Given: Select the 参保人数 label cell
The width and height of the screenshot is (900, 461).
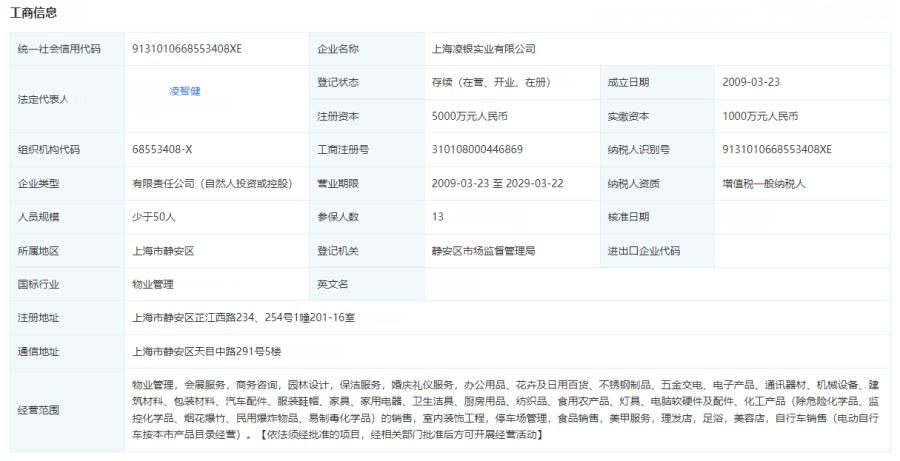Looking at the screenshot, I should (367, 217).
